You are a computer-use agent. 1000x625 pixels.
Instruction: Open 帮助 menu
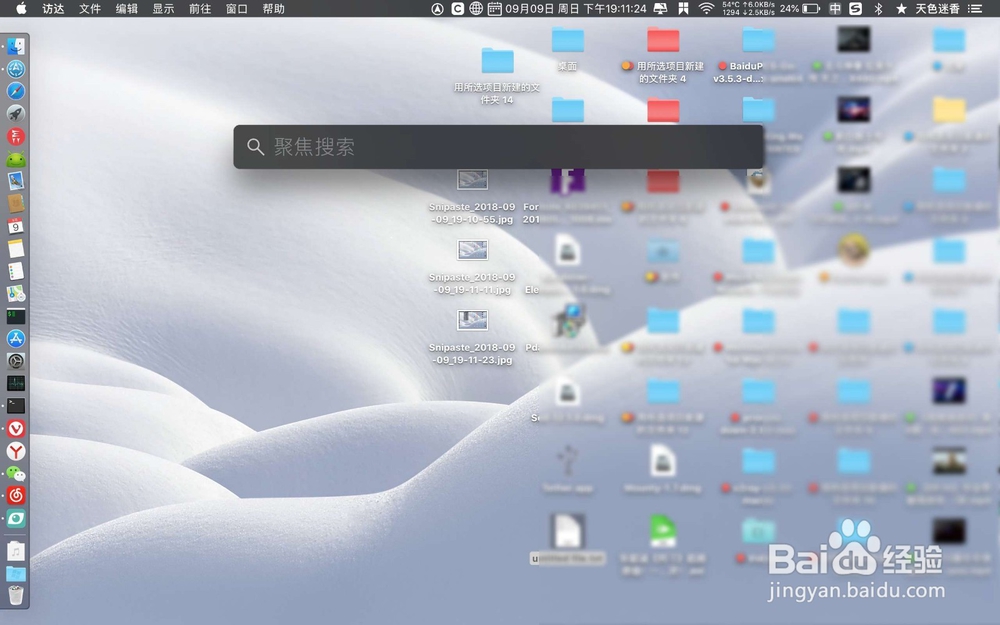pos(274,8)
